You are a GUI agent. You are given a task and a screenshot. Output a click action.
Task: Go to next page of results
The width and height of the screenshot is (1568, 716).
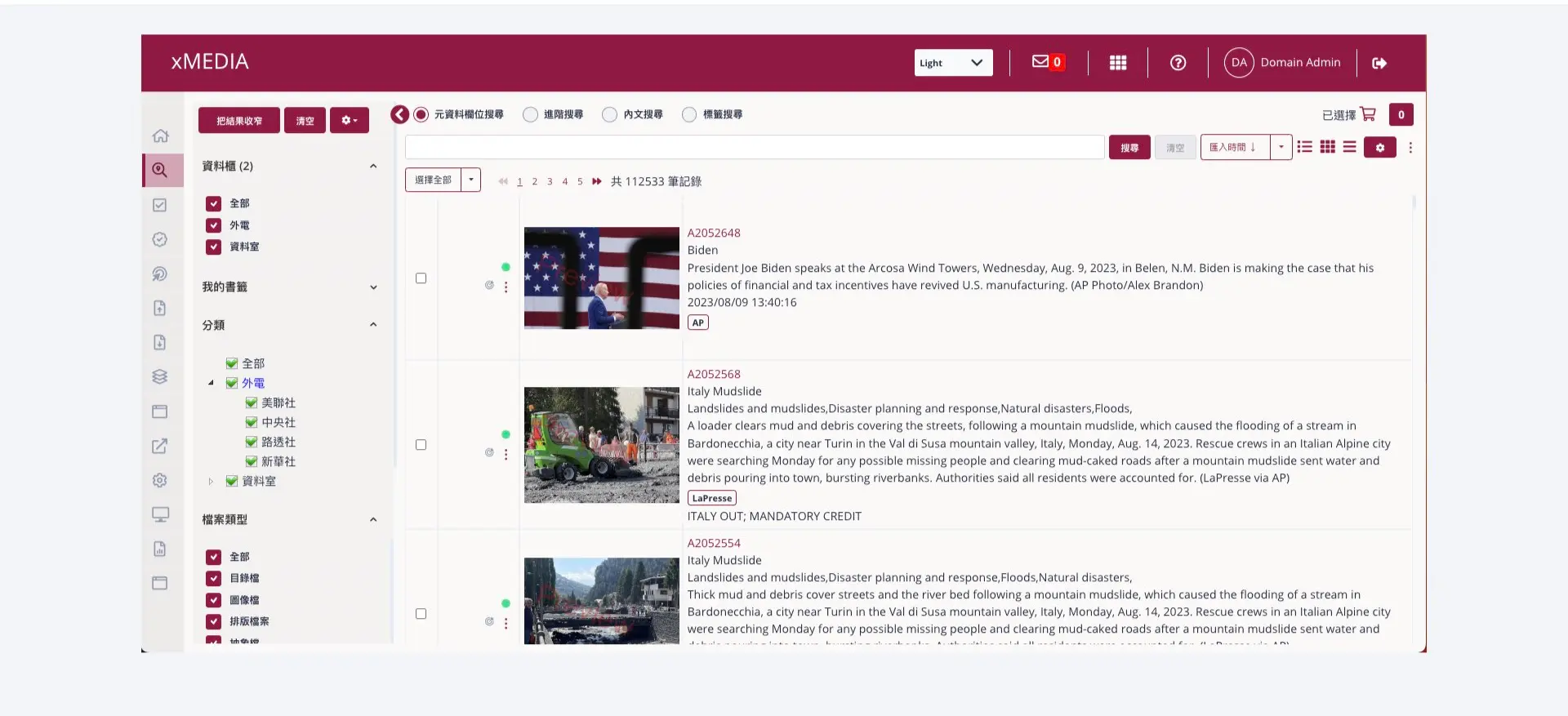[597, 181]
